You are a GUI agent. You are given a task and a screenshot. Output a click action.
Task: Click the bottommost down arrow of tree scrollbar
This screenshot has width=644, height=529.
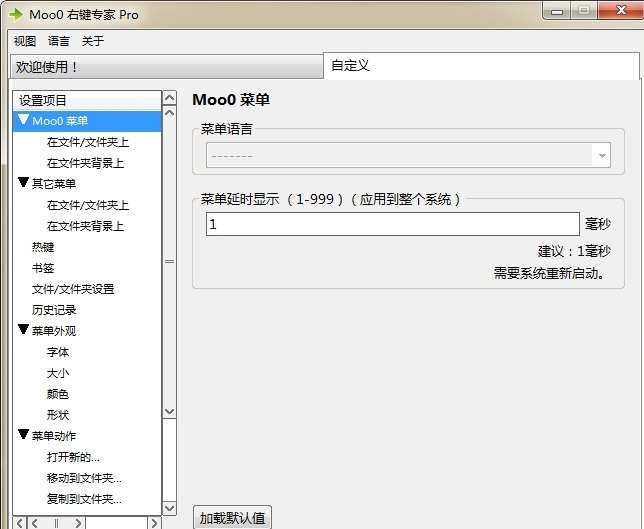click(170, 508)
